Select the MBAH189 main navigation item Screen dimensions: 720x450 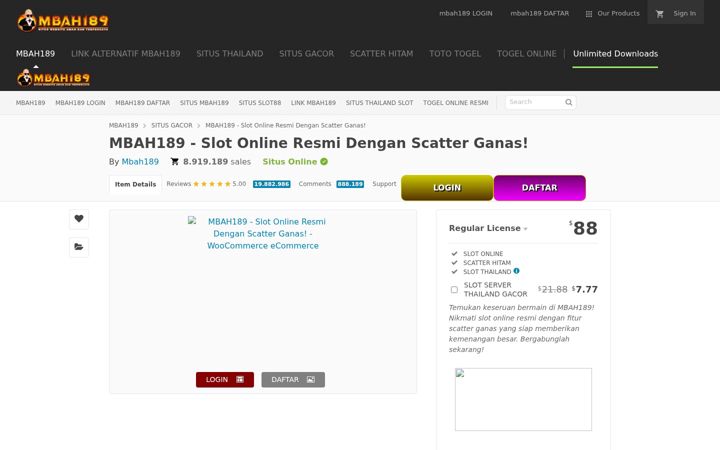point(35,54)
